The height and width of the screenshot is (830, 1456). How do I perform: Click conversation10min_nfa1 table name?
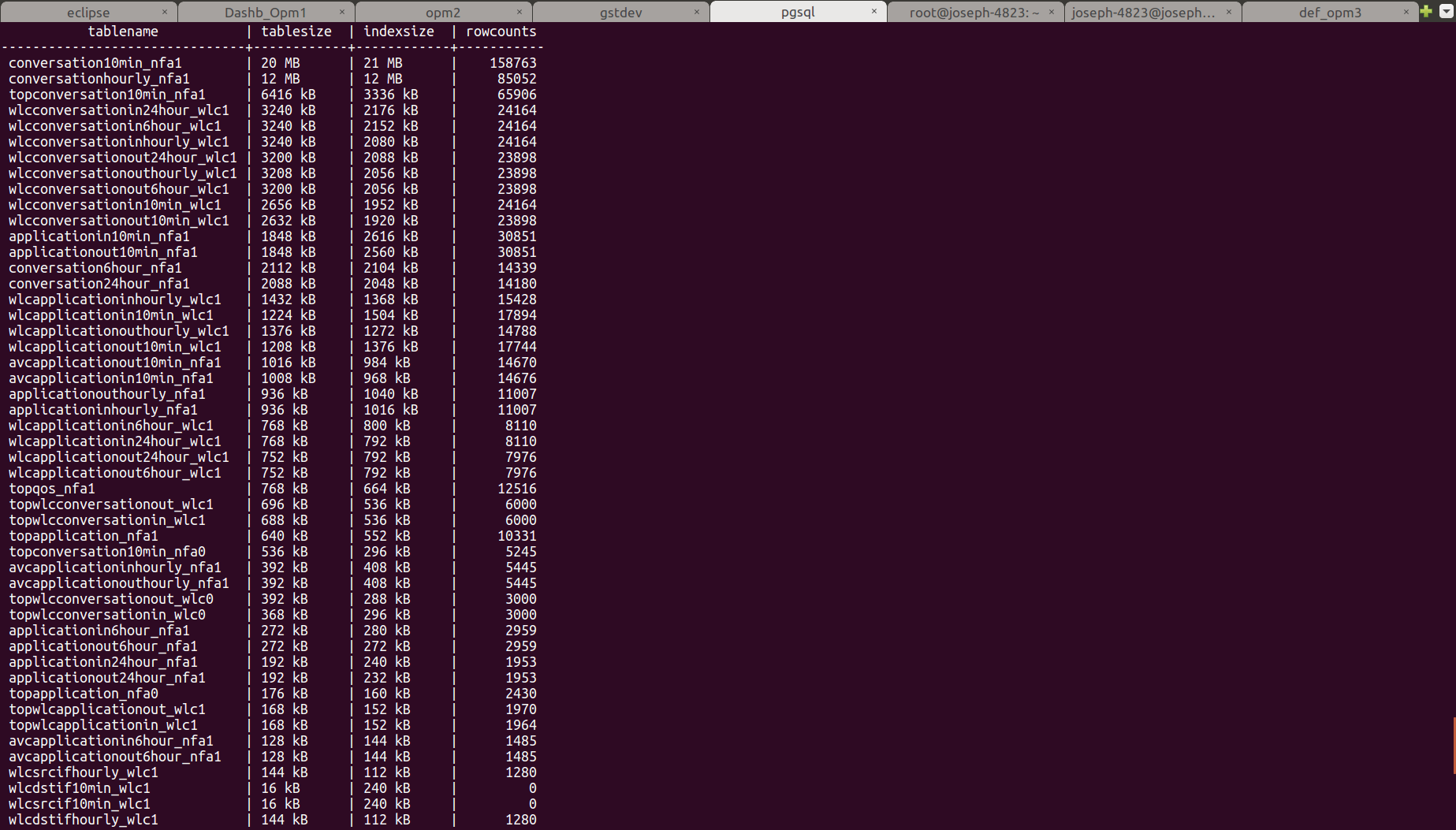[95, 63]
